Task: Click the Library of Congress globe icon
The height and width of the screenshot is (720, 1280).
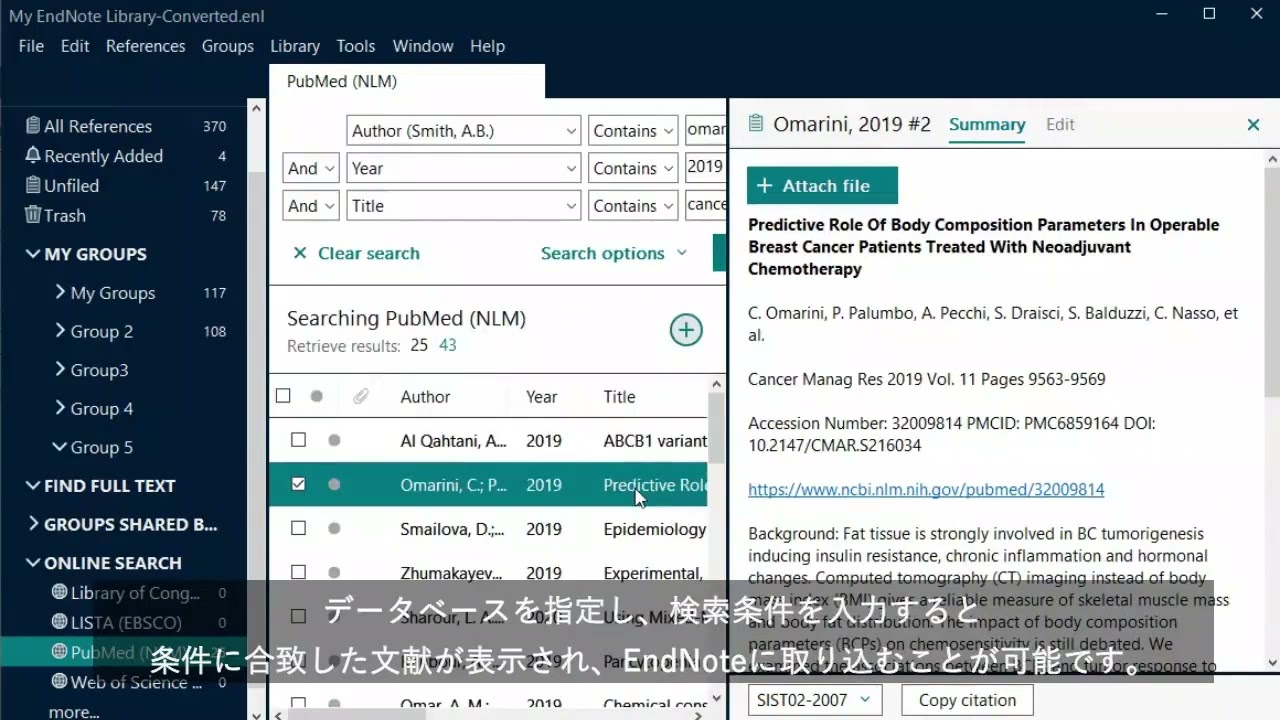Action: tap(59, 592)
